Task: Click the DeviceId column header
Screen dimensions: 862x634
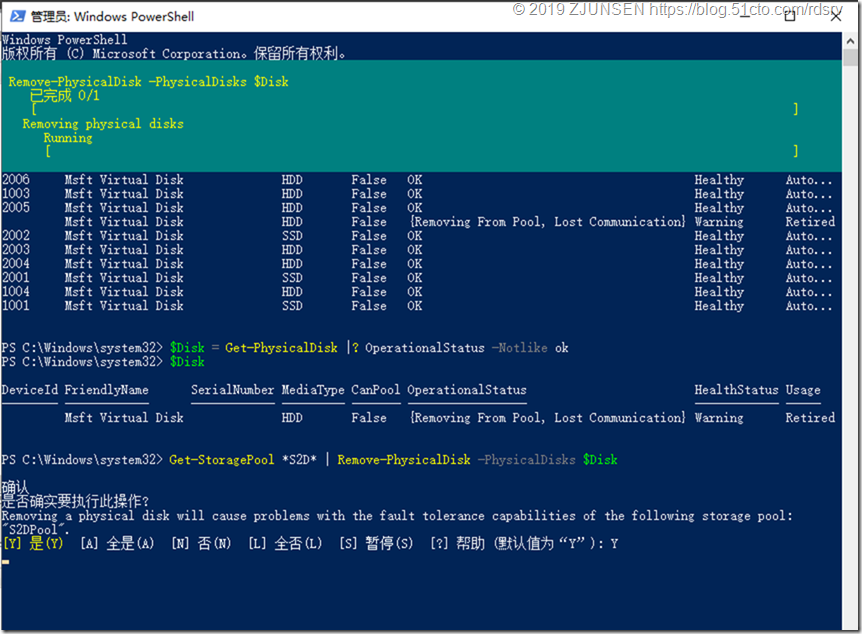Action: click(29, 390)
